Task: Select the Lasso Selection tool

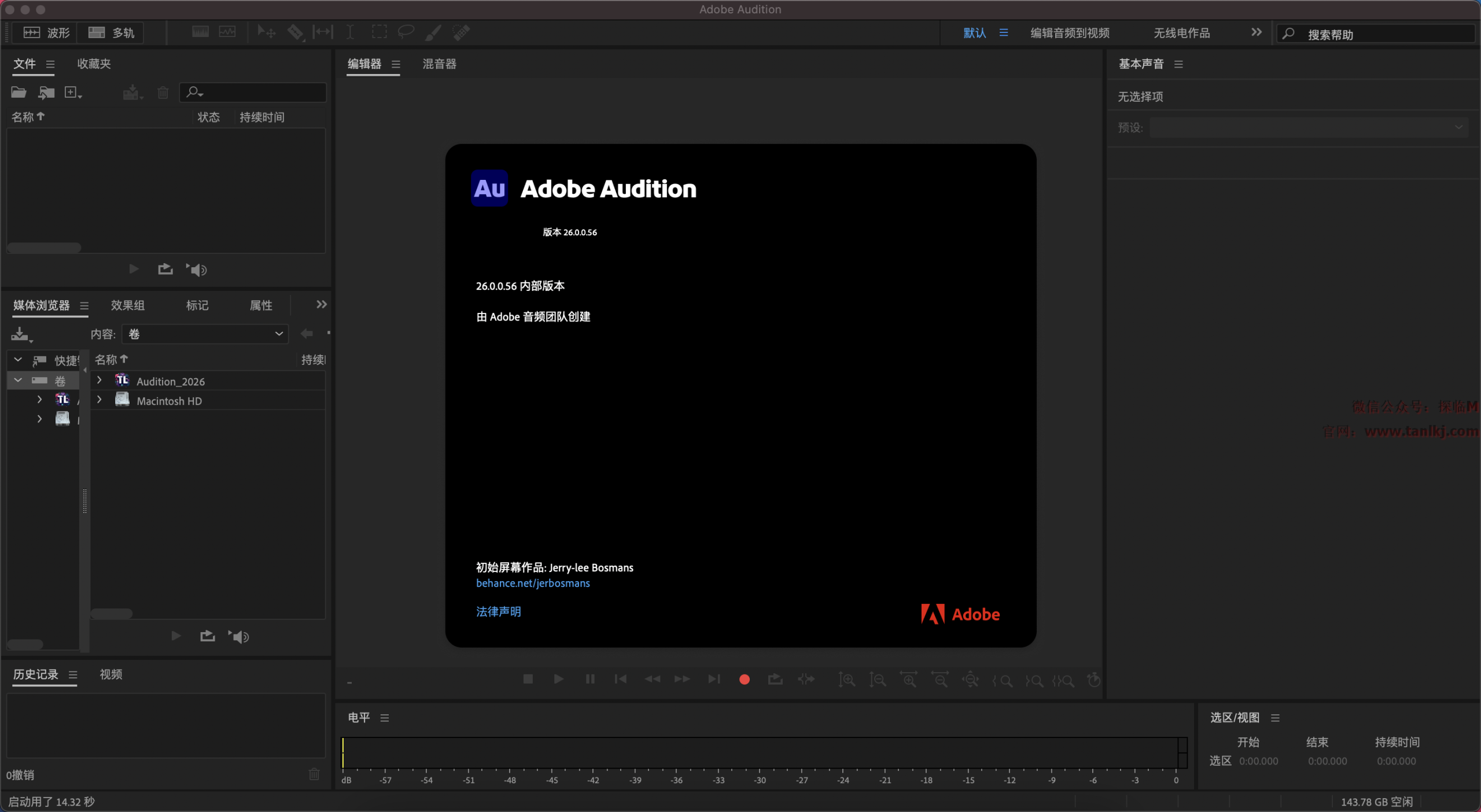Action: pyautogui.click(x=406, y=32)
